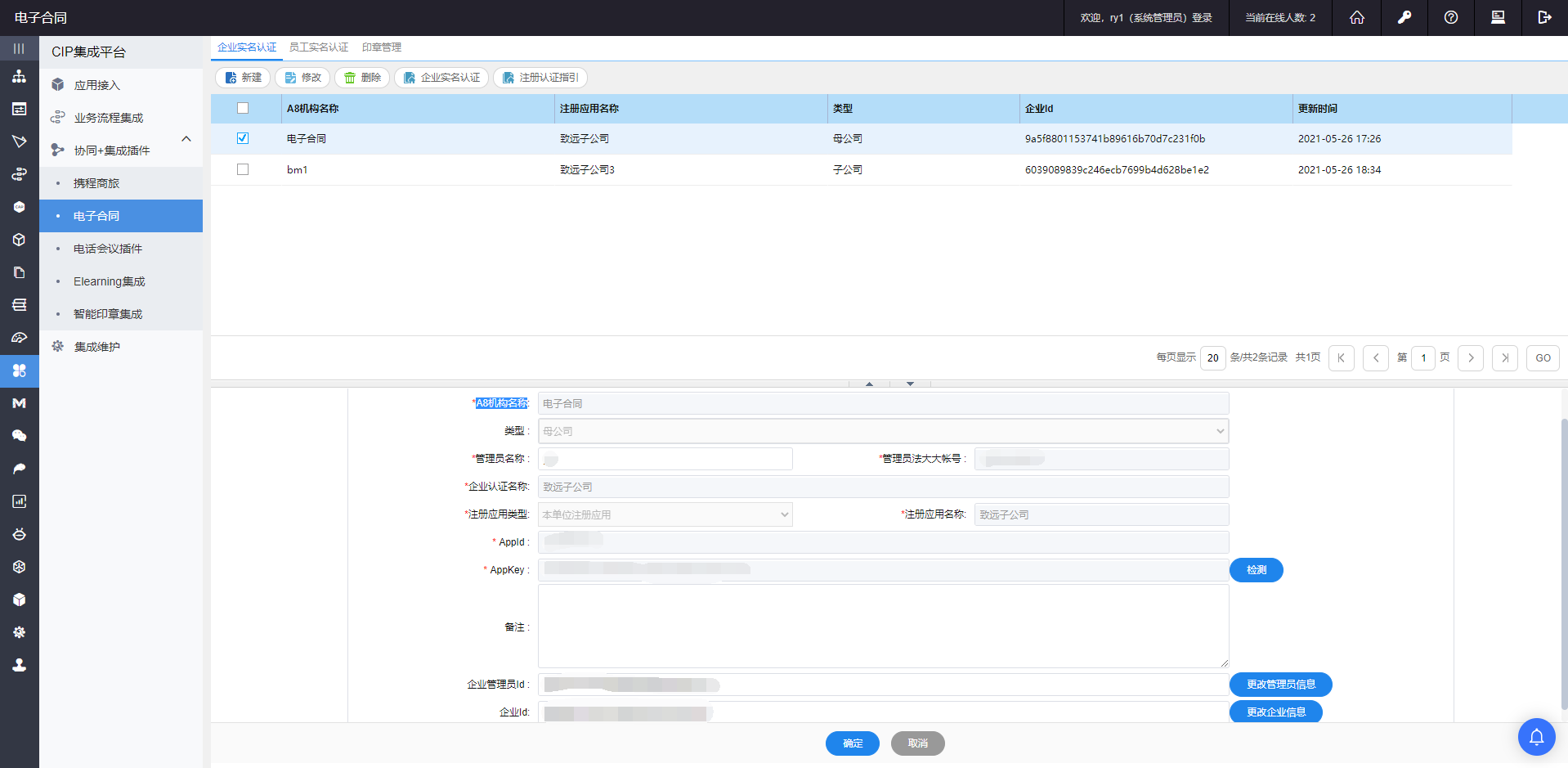Click the 检测 button

1256,570
